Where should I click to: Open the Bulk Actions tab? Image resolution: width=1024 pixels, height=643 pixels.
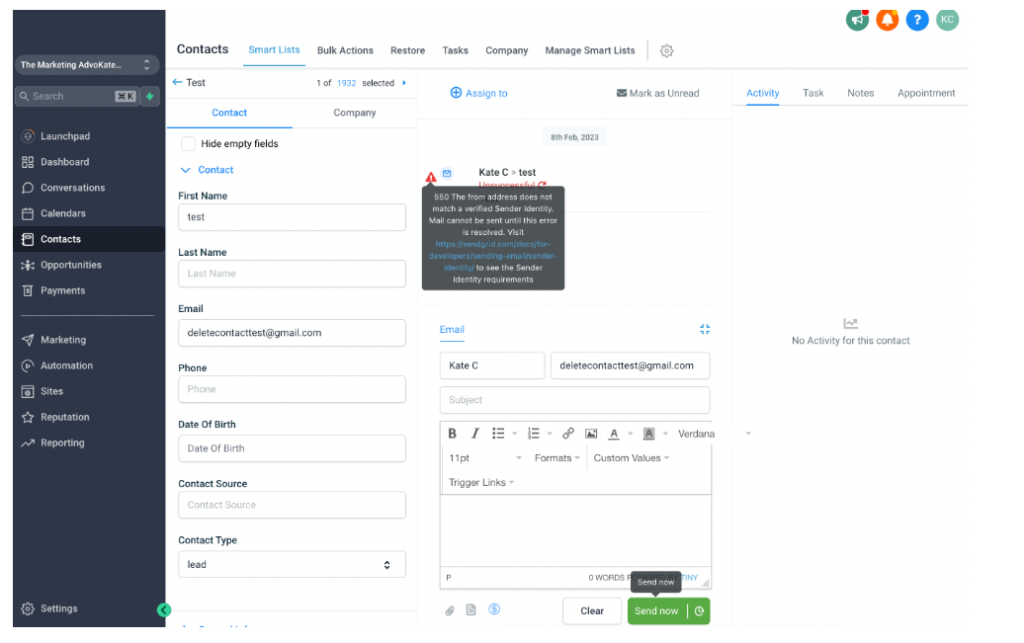(345, 51)
